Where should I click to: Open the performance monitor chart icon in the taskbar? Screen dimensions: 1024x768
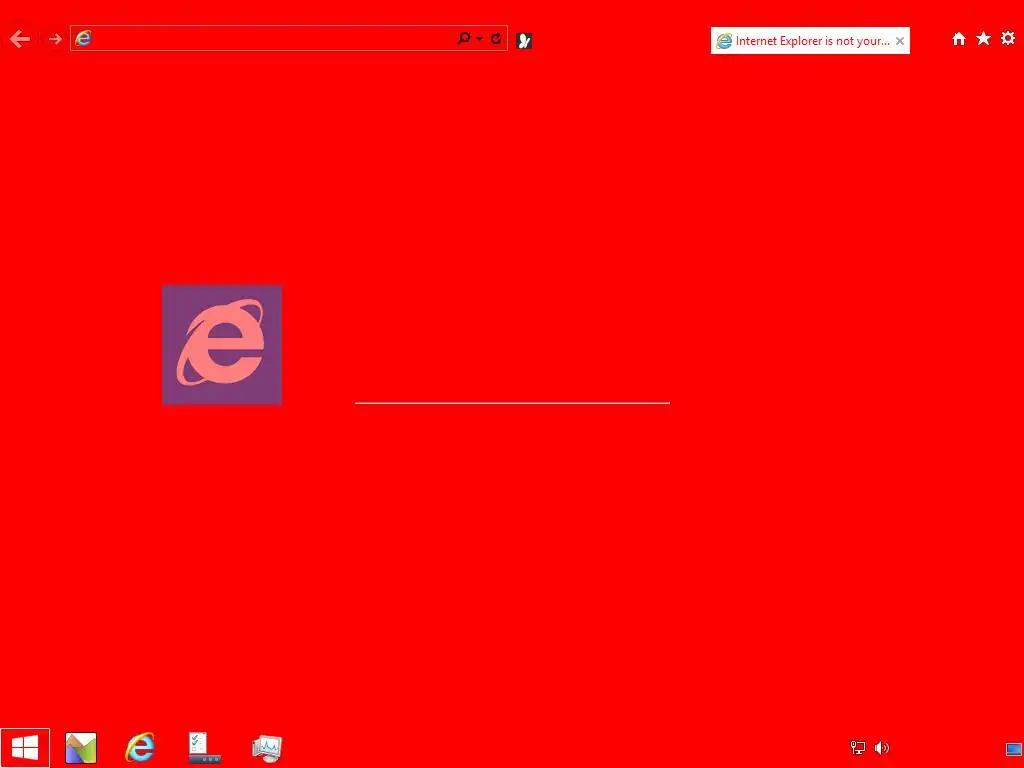click(x=267, y=748)
